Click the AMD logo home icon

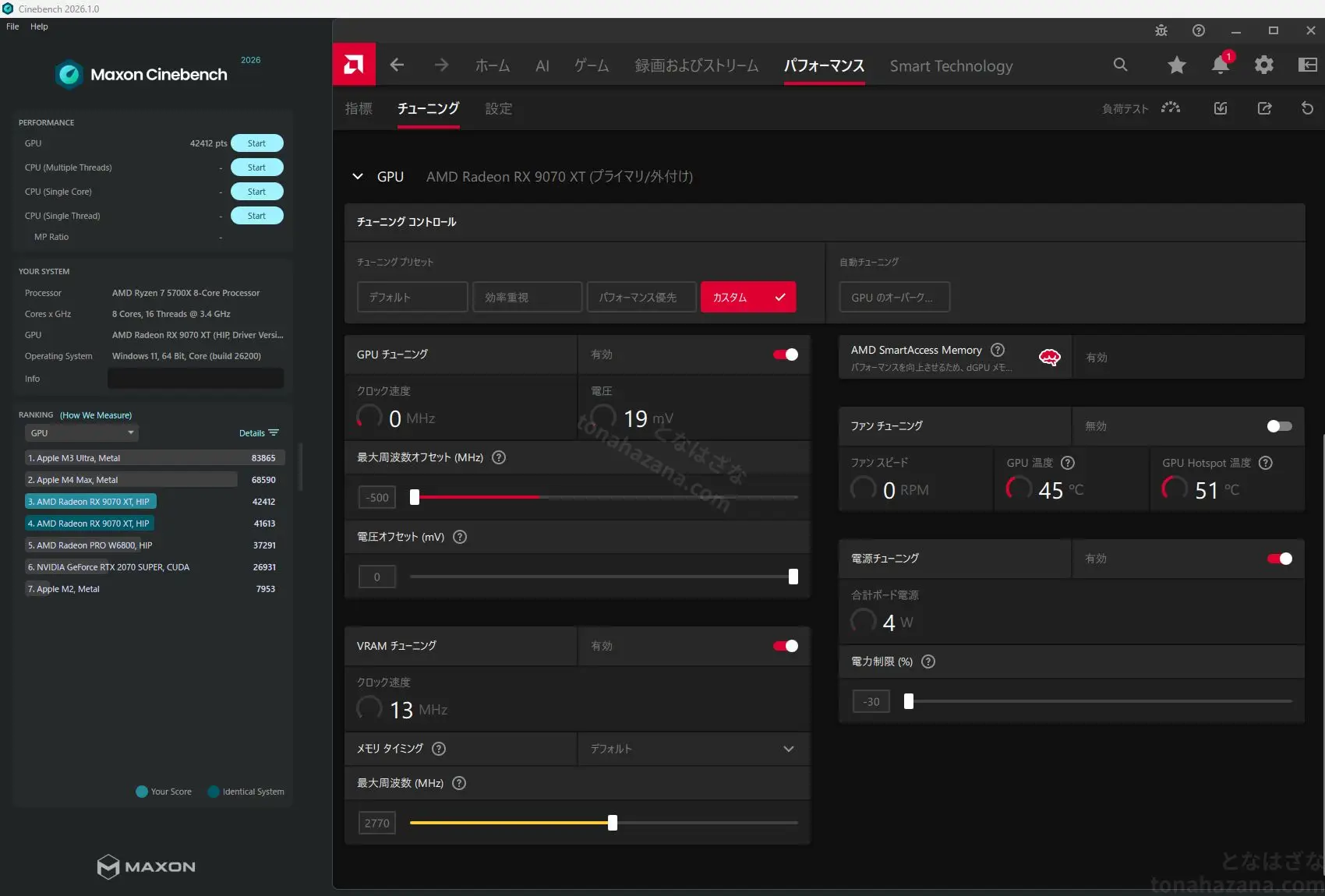pos(354,65)
